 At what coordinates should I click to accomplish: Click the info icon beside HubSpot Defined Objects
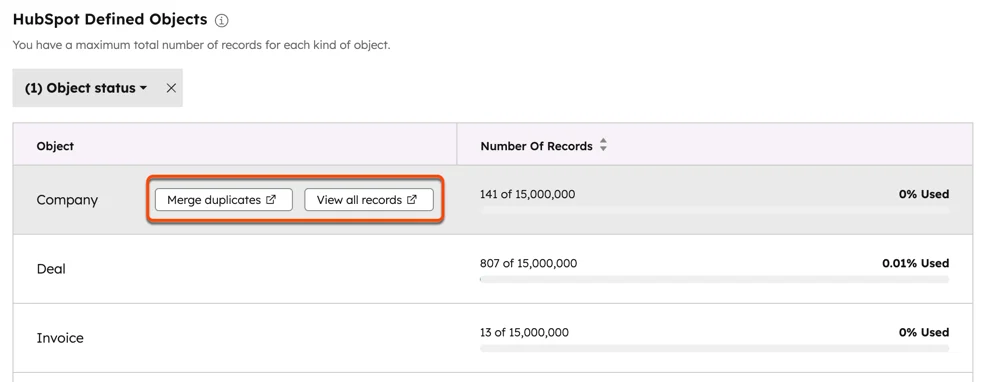tap(222, 21)
